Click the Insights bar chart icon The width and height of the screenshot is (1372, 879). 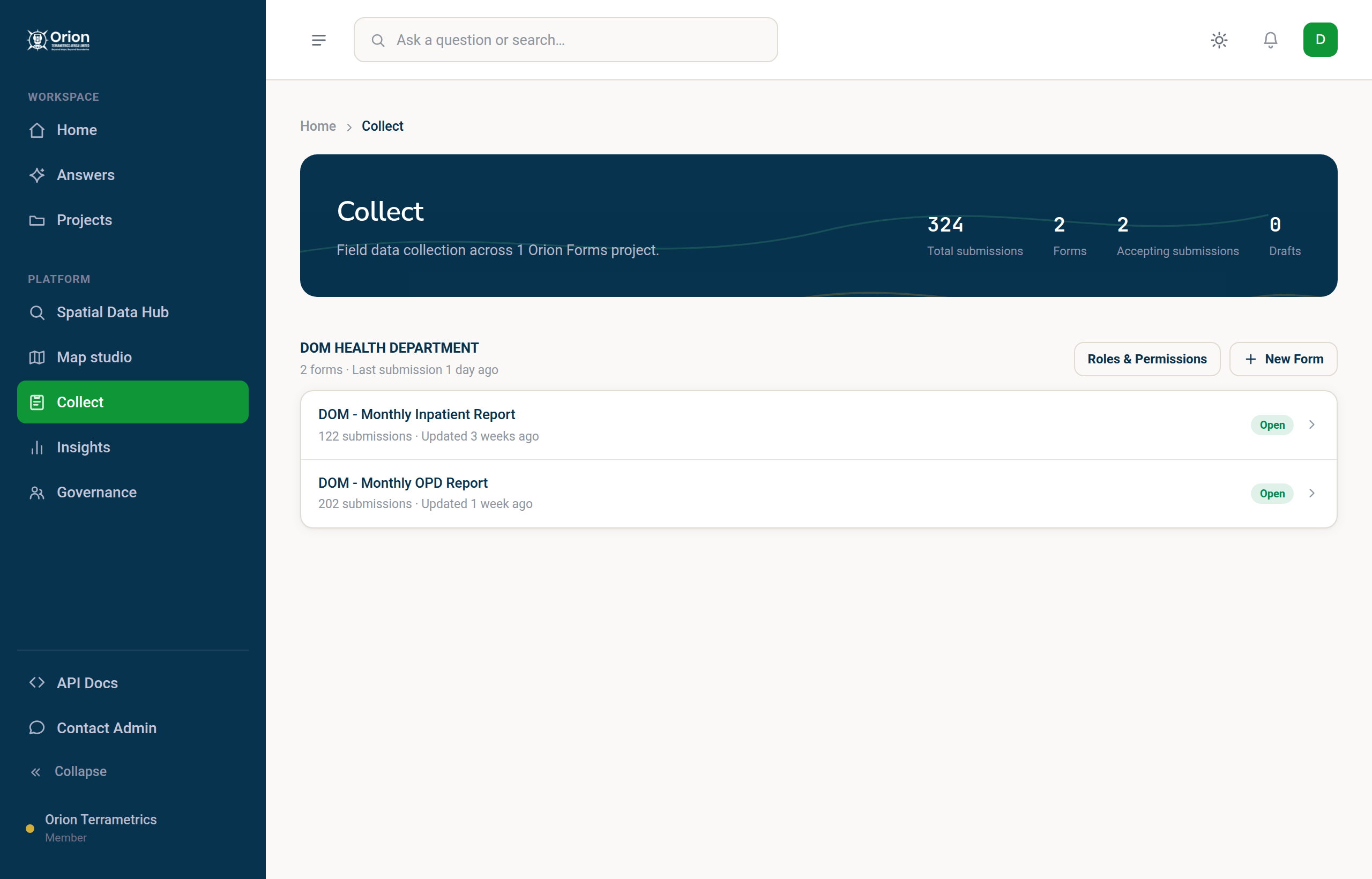point(37,448)
